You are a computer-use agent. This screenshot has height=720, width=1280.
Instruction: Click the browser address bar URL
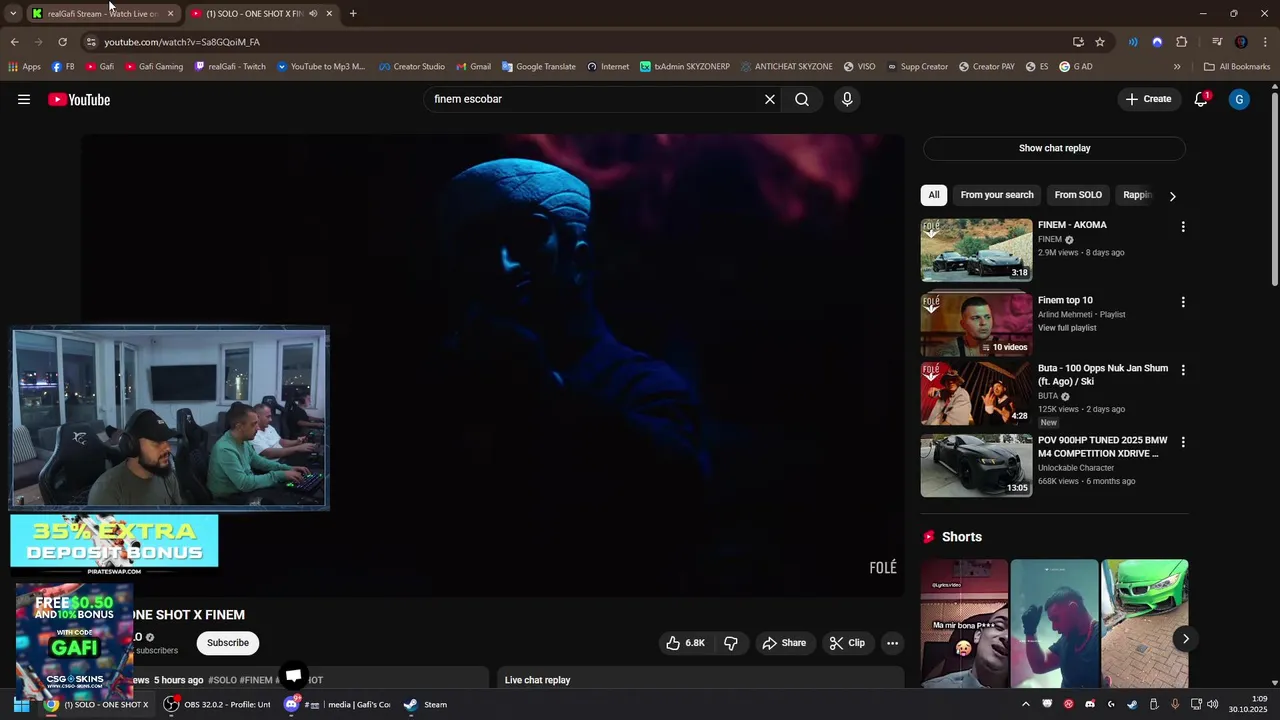tap(182, 42)
